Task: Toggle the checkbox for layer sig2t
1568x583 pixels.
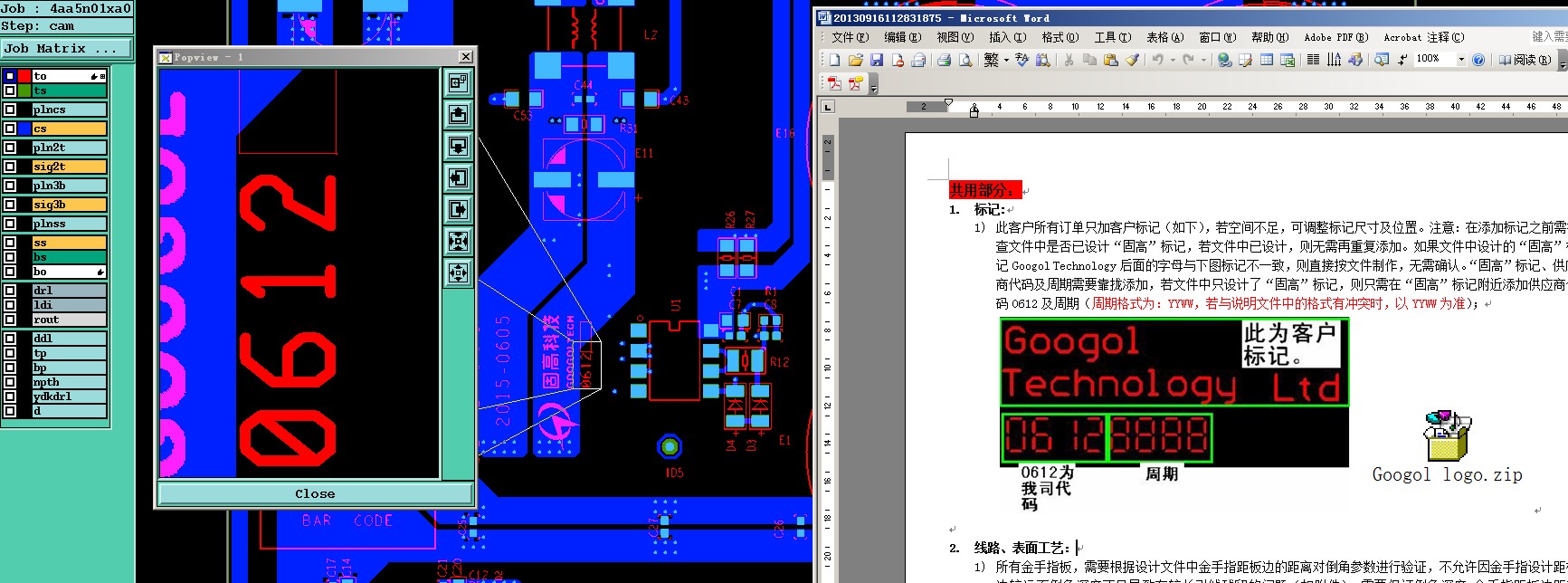Action: tap(10, 167)
